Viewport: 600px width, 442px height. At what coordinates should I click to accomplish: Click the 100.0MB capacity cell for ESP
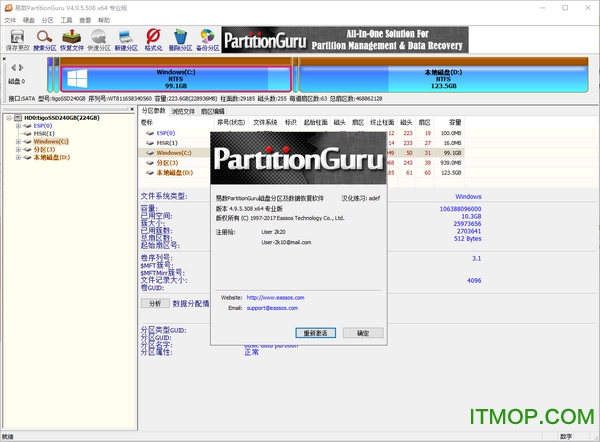pos(451,133)
